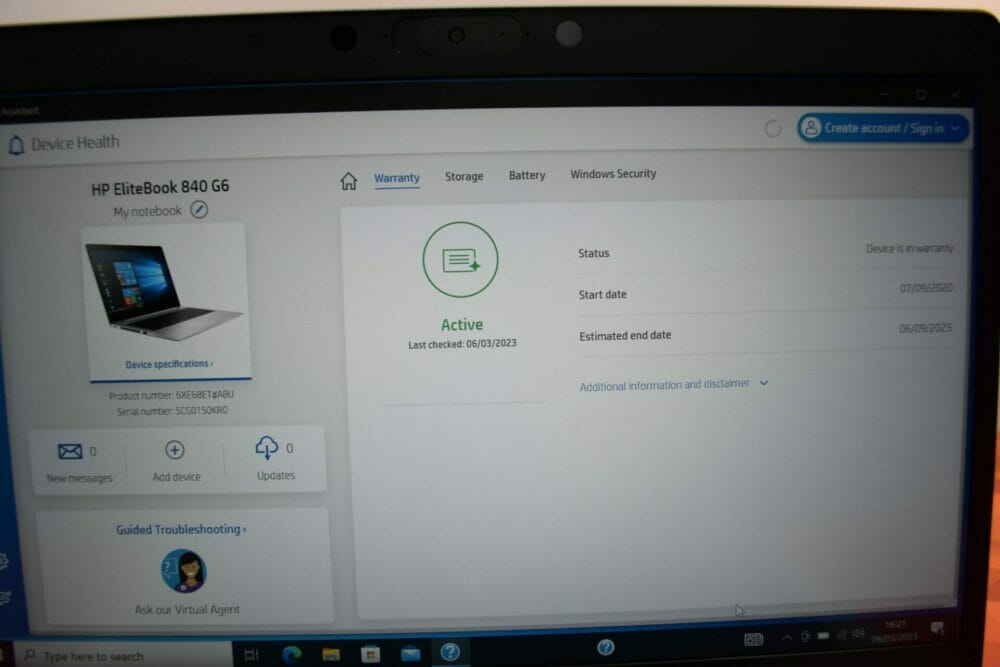Viewport: 1000px width, 667px height.
Task: Click the Status row label
Action: 594,253
